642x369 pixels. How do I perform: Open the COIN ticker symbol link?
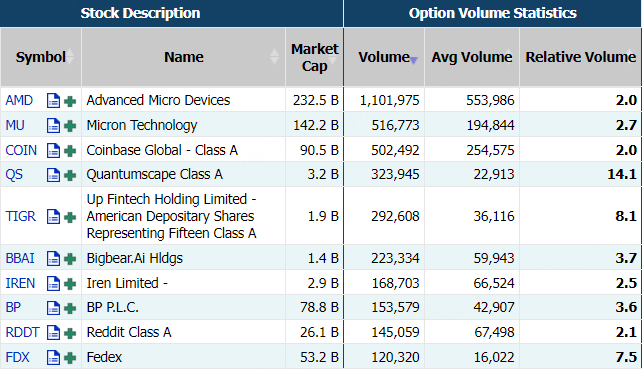click(x=21, y=150)
